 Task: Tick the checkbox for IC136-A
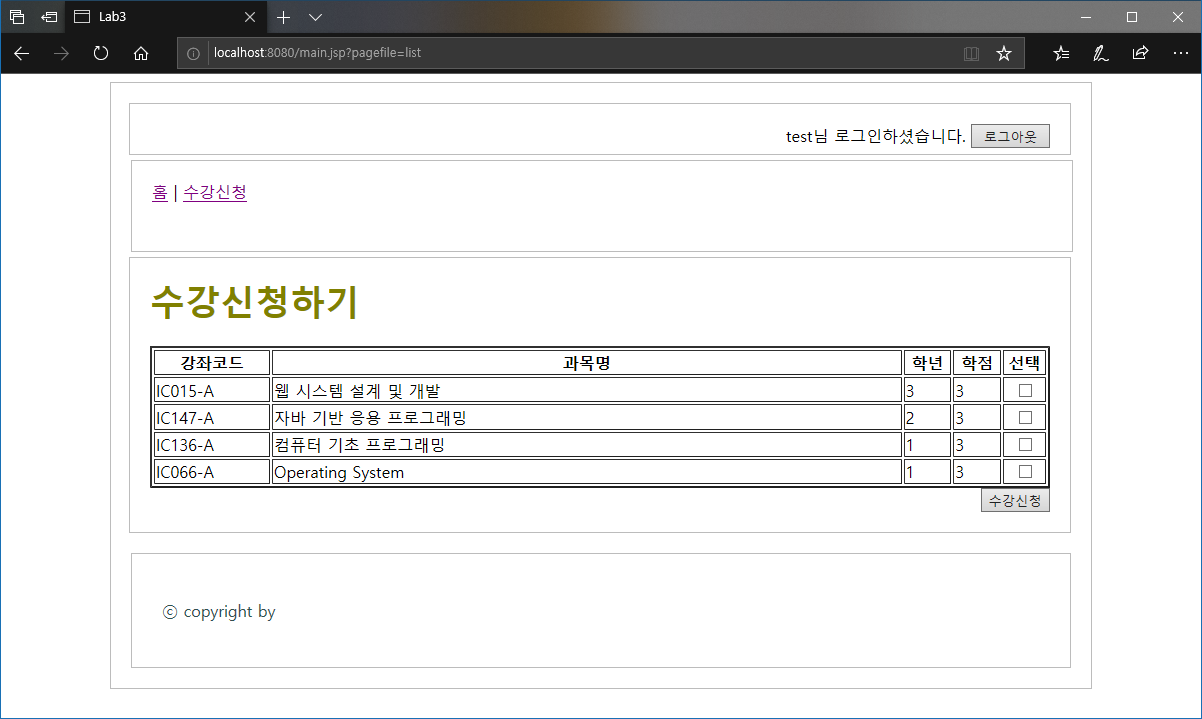1025,444
